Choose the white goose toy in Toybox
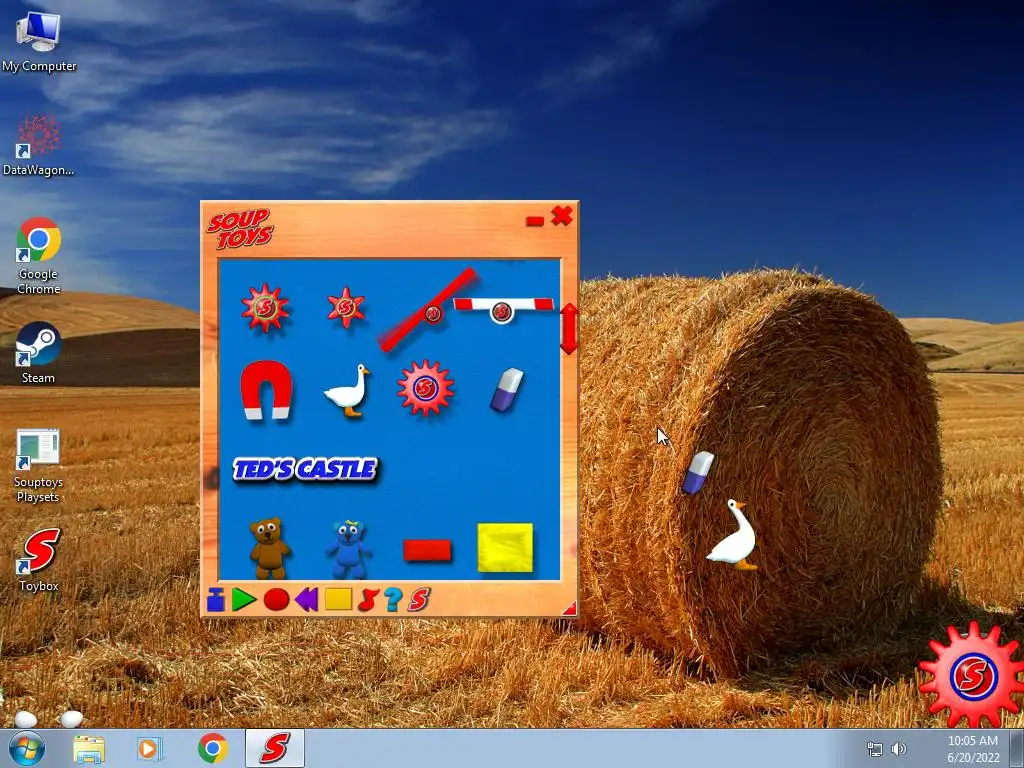This screenshot has width=1024, height=768. [x=347, y=391]
